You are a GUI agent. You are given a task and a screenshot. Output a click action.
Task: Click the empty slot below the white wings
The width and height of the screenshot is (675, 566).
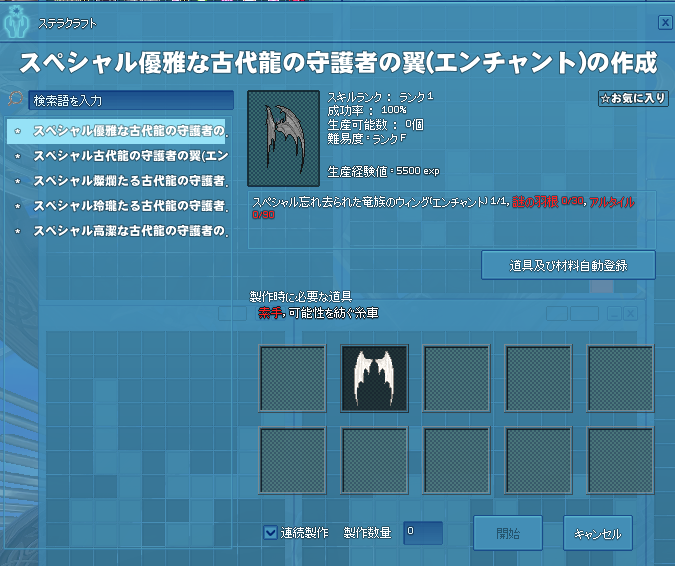(x=374, y=460)
